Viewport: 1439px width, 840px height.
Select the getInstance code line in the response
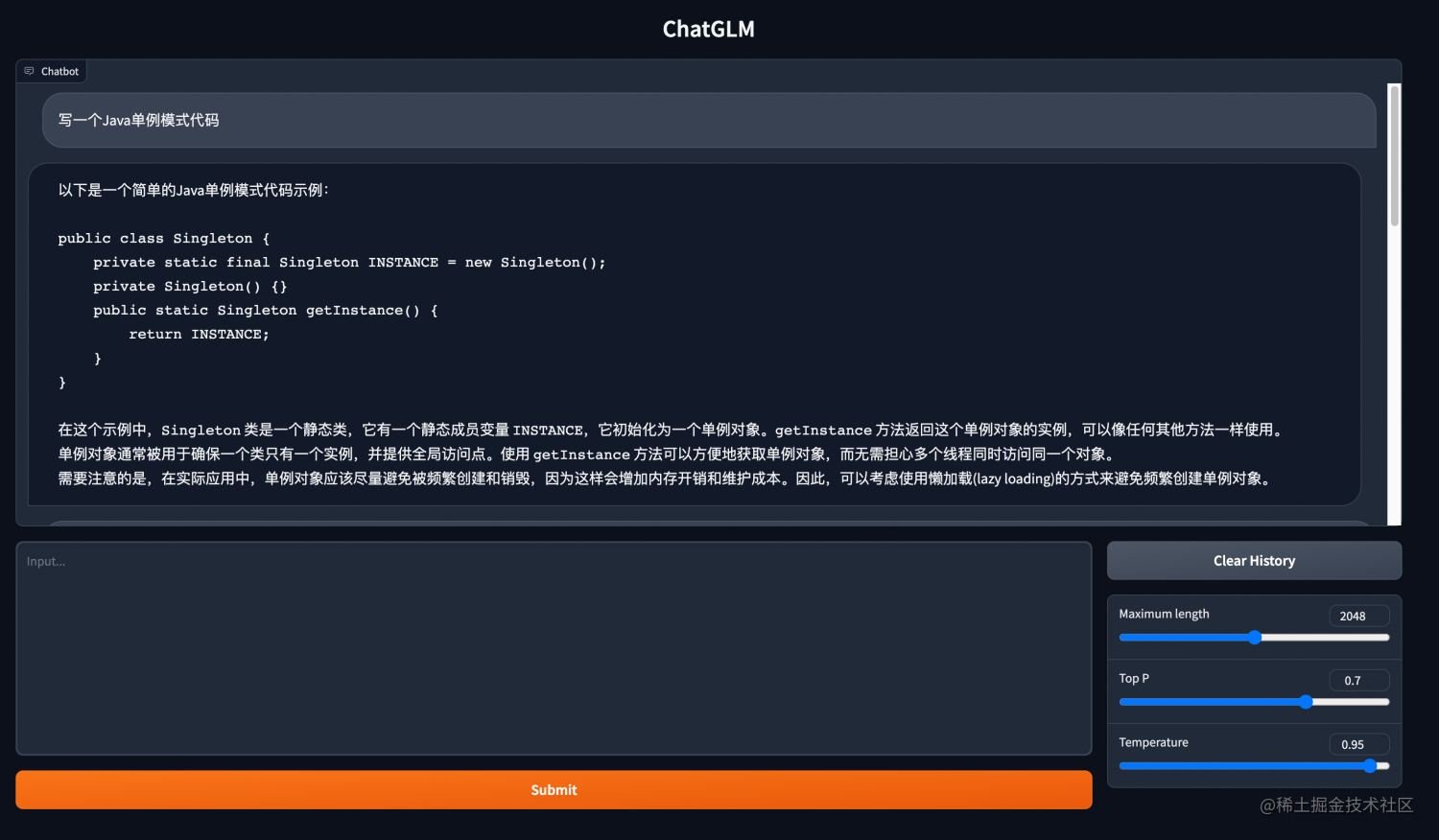(x=265, y=310)
